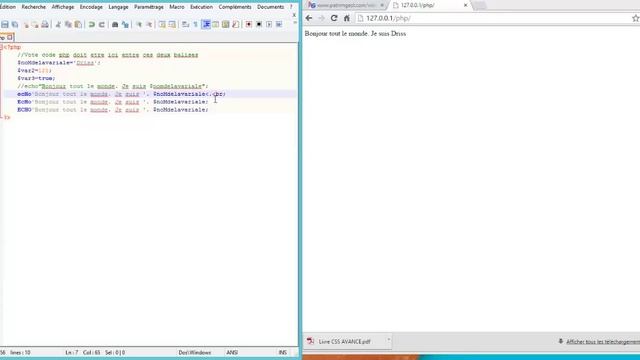Click the Bonjour tout le monde page text
The width and height of the screenshot is (640, 360).
355,33
